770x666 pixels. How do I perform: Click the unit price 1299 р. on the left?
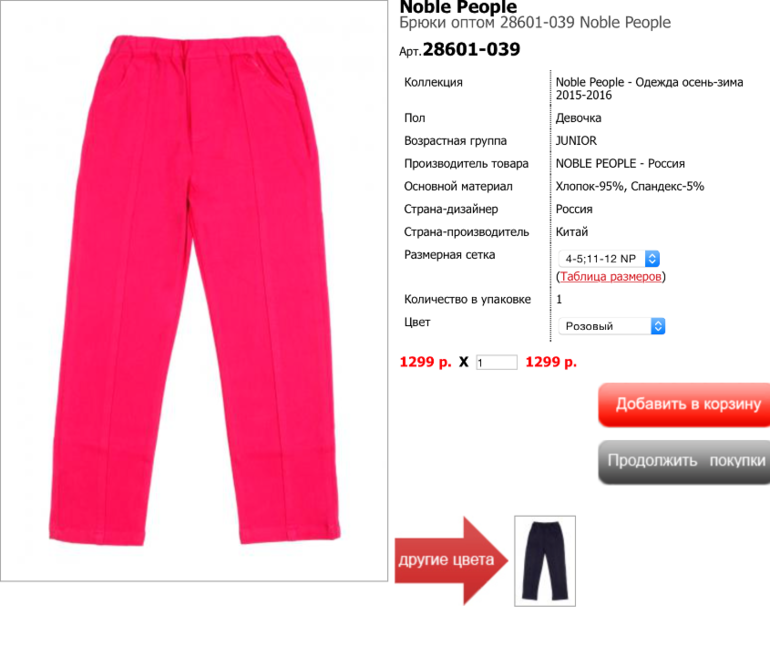425,362
